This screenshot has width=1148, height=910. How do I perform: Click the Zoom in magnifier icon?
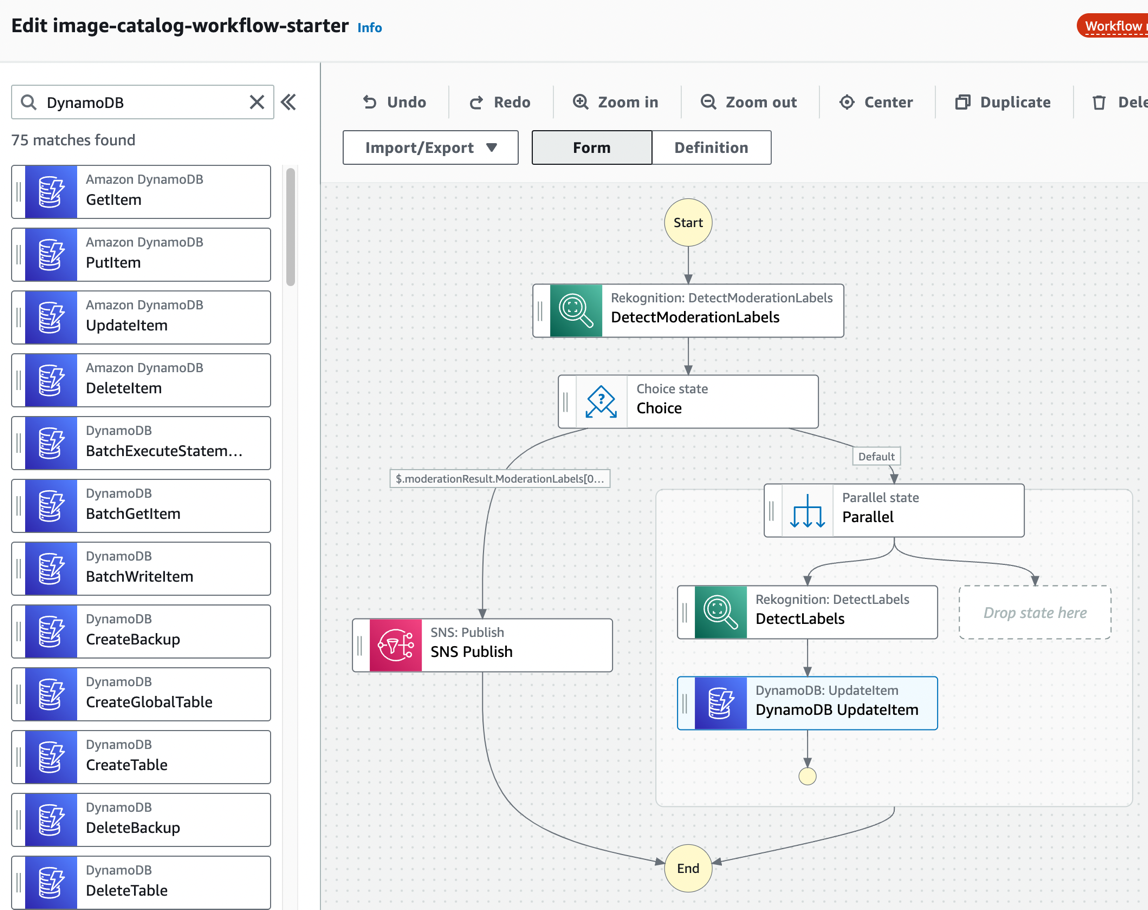click(x=581, y=102)
